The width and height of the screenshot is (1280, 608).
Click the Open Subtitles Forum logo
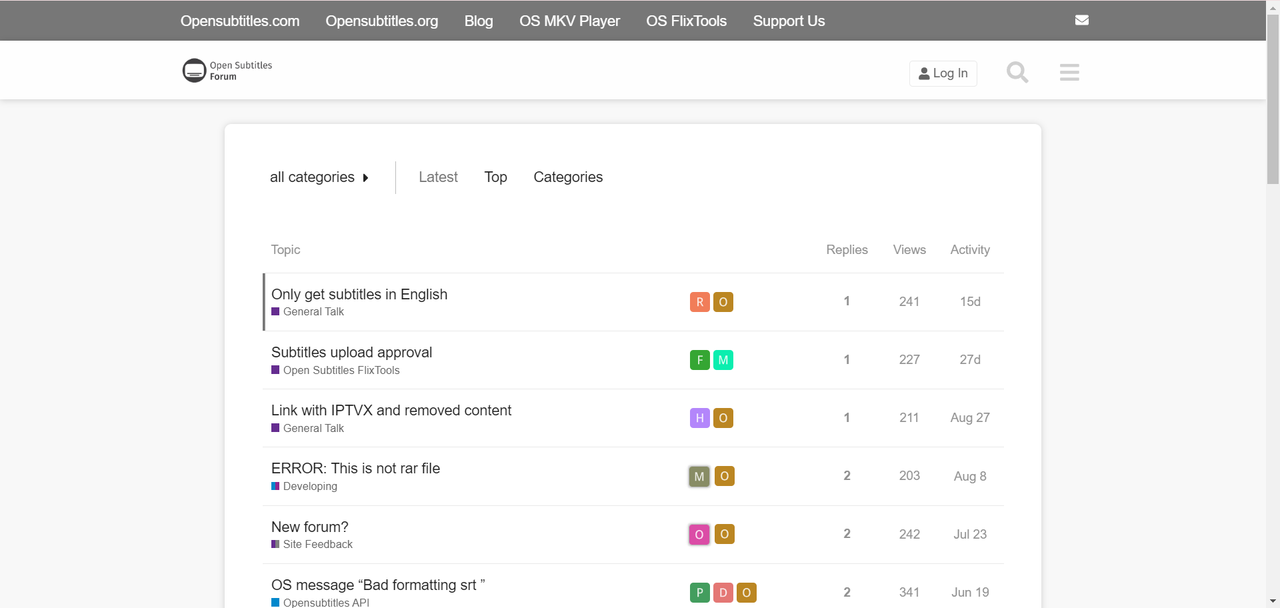[227, 71]
